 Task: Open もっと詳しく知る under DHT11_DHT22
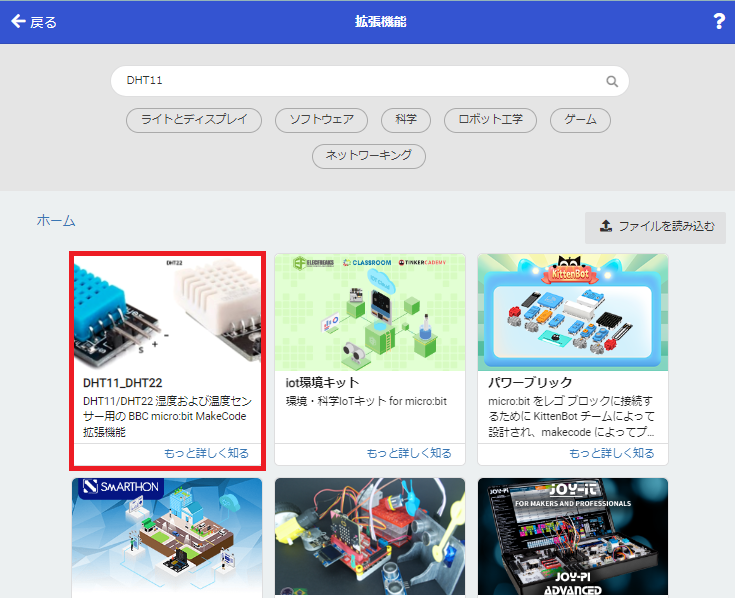206,453
